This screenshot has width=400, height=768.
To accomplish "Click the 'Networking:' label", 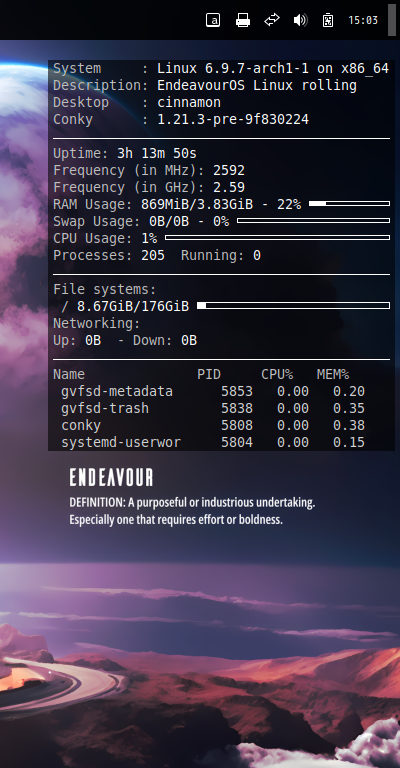I will coord(97,324).
